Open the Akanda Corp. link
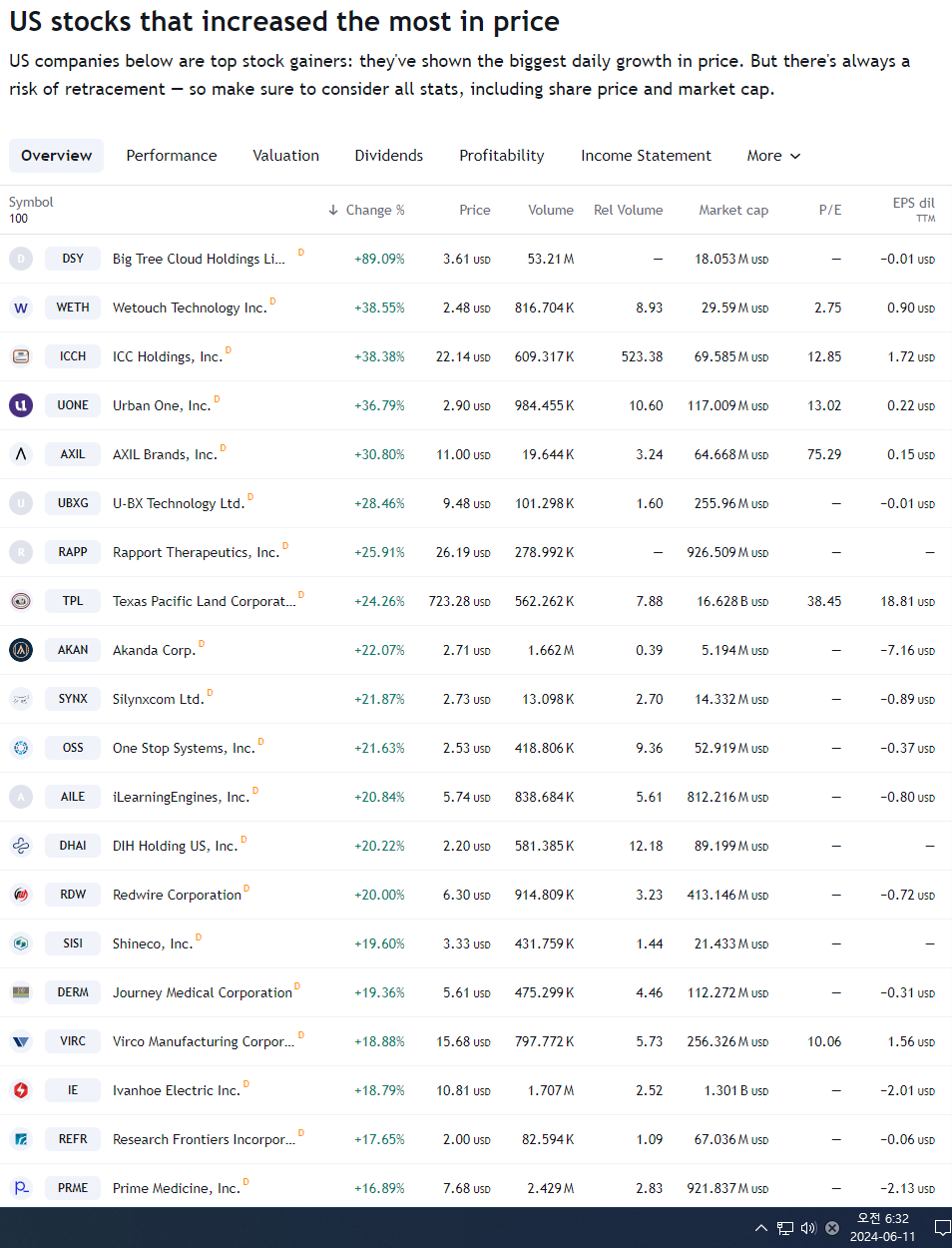The width and height of the screenshot is (952, 1248). [154, 650]
